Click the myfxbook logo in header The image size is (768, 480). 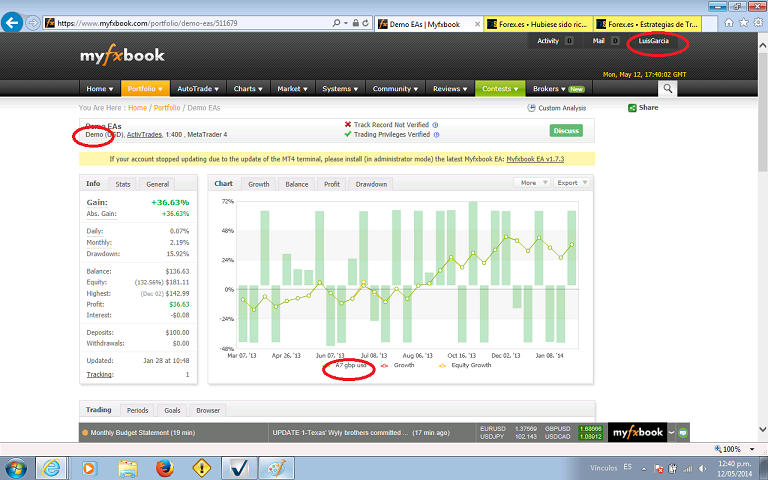(x=122, y=55)
